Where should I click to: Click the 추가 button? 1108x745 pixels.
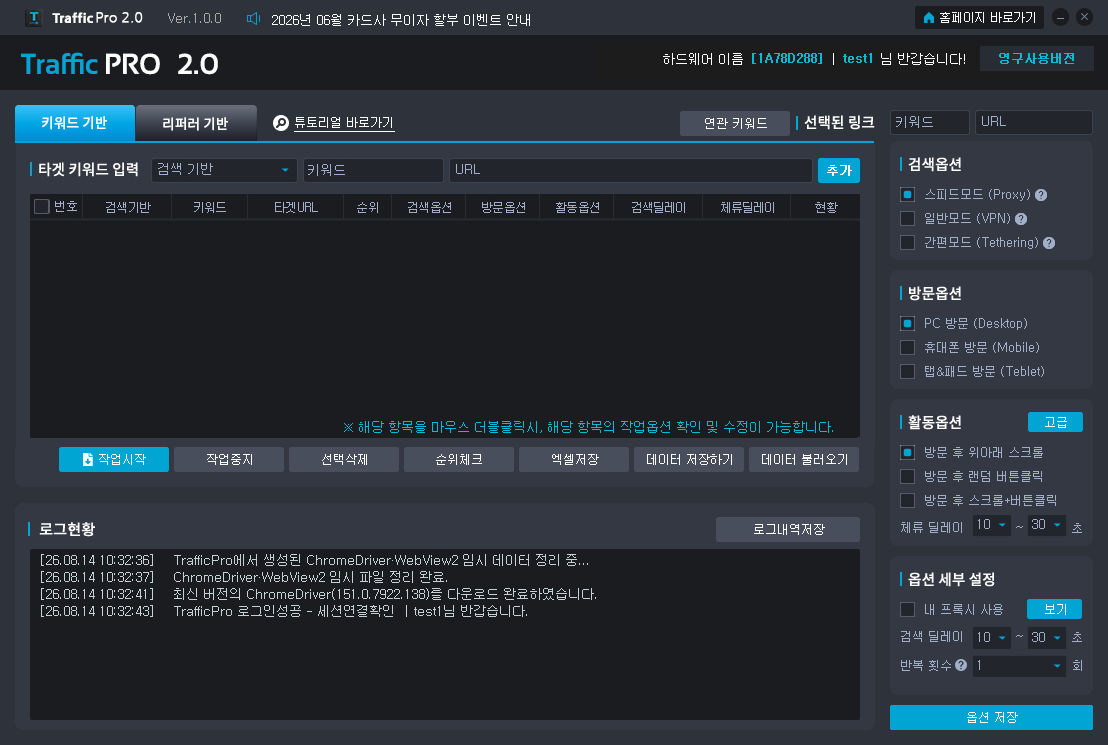tap(839, 170)
